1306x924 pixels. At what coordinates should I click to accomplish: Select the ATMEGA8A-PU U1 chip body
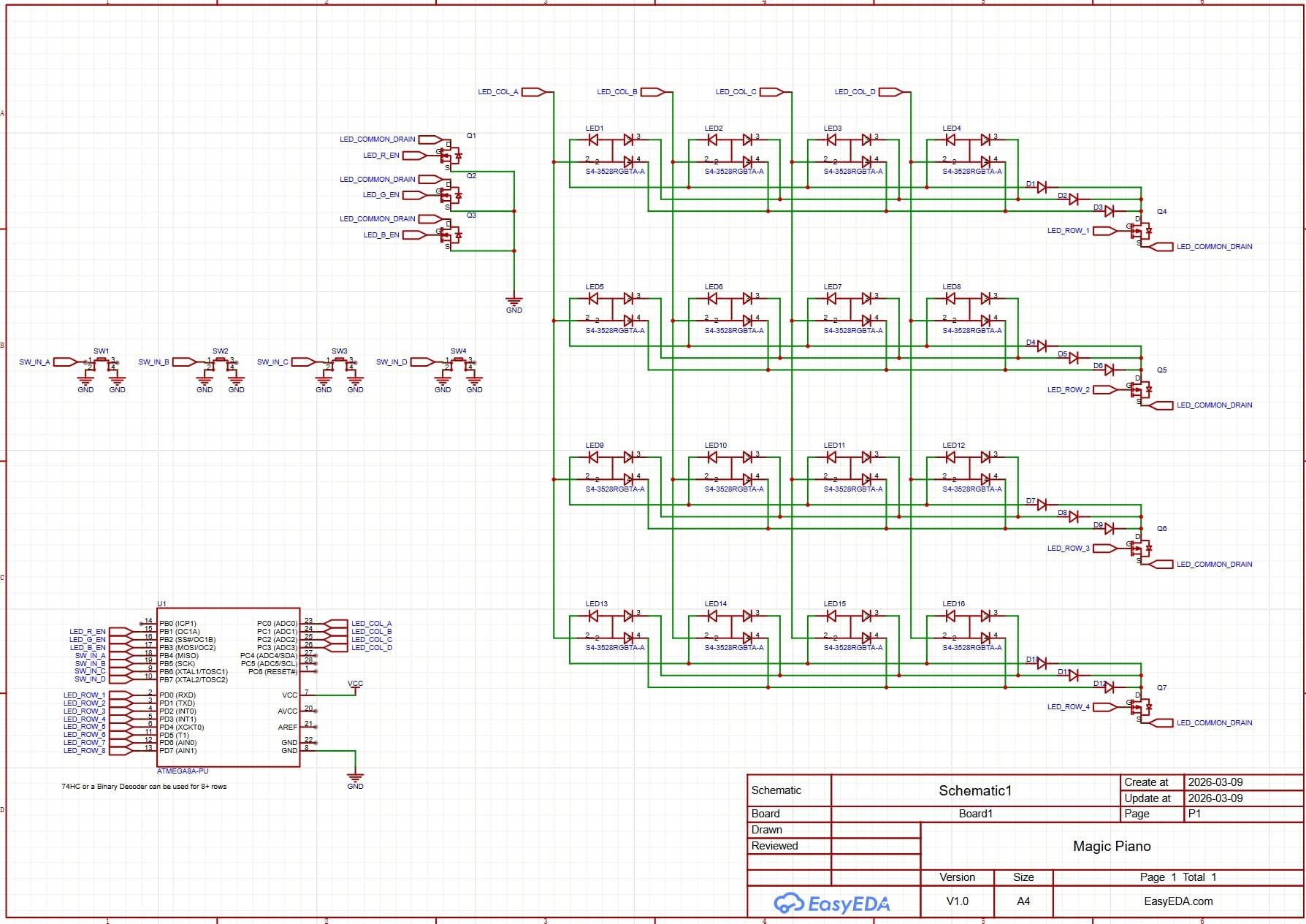(229, 687)
